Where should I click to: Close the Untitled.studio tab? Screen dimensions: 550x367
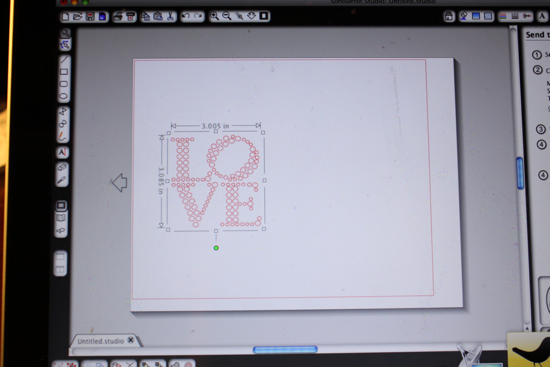[131, 340]
